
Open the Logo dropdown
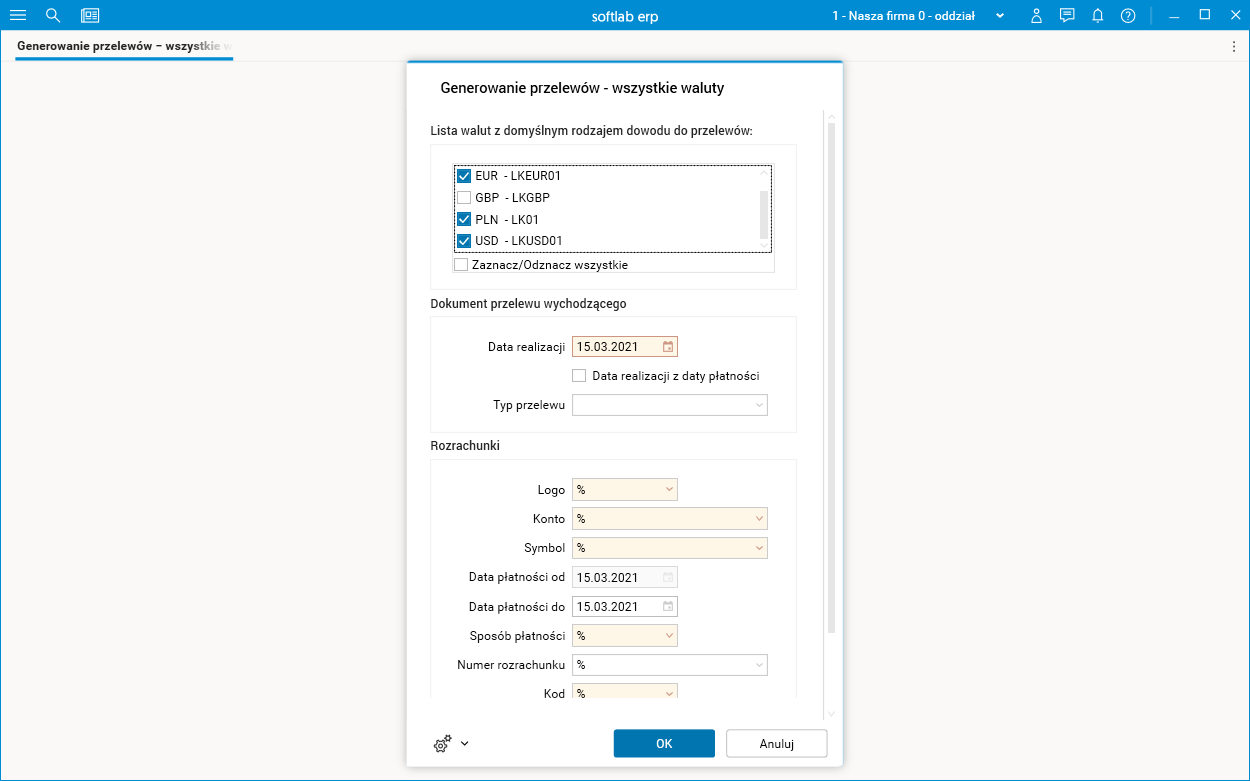click(x=669, y=490)
